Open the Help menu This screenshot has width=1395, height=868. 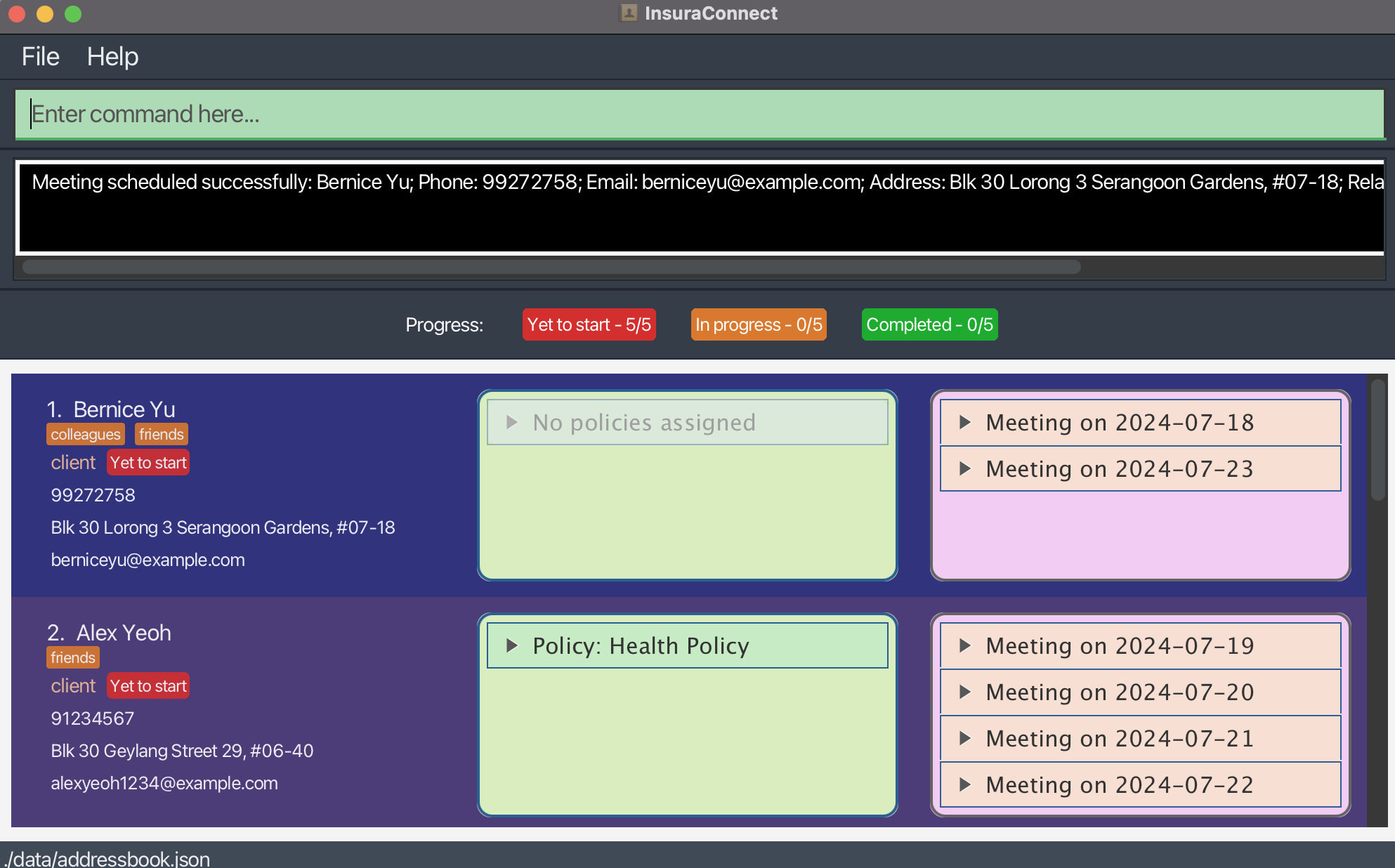(x=112, y=56)
